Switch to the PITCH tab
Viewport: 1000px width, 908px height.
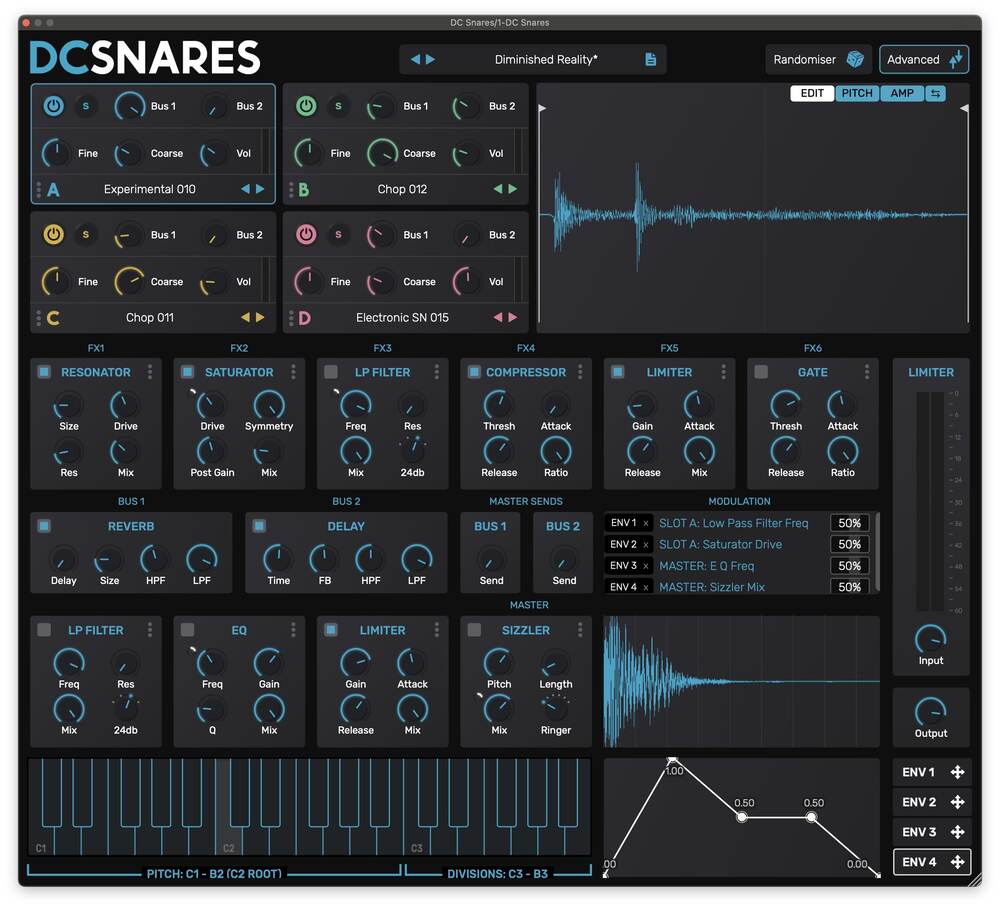(x=857, y=93)
